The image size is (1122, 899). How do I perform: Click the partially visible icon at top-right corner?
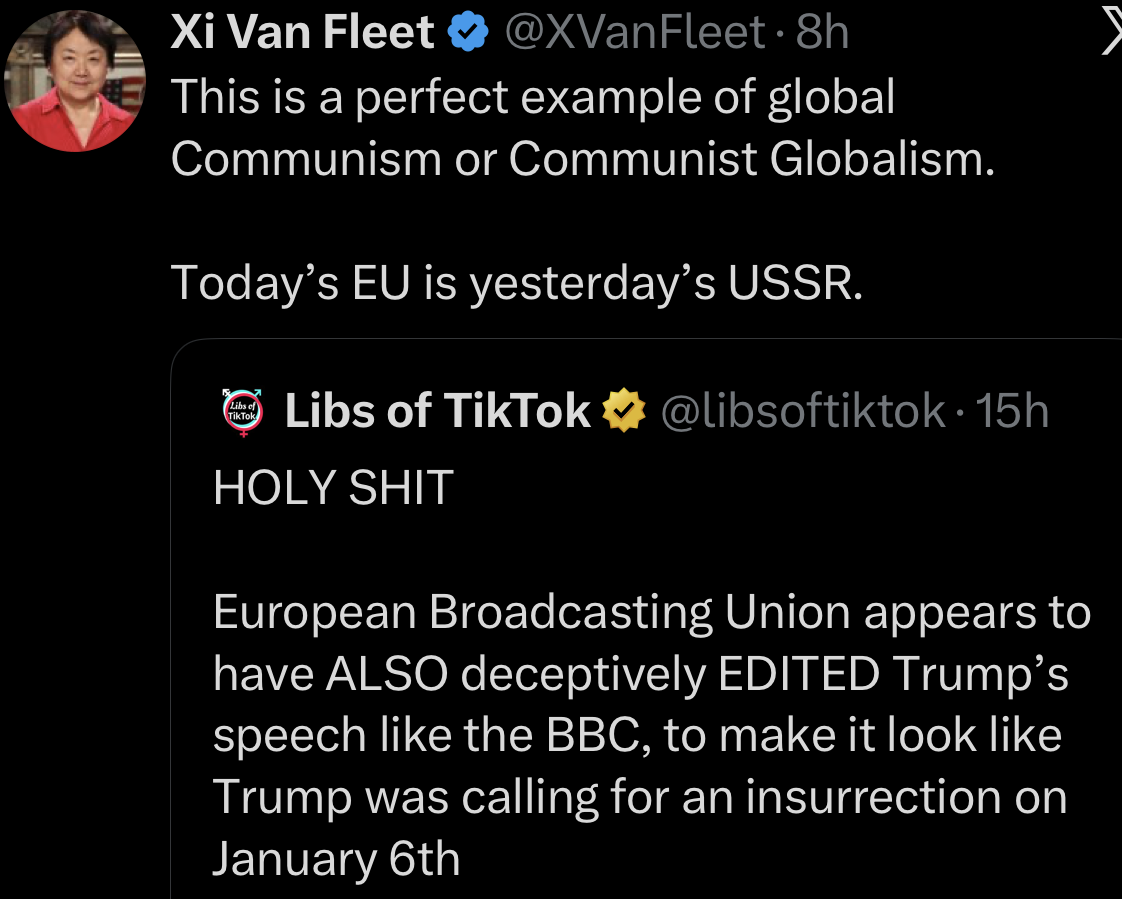tap(1110, 34)
